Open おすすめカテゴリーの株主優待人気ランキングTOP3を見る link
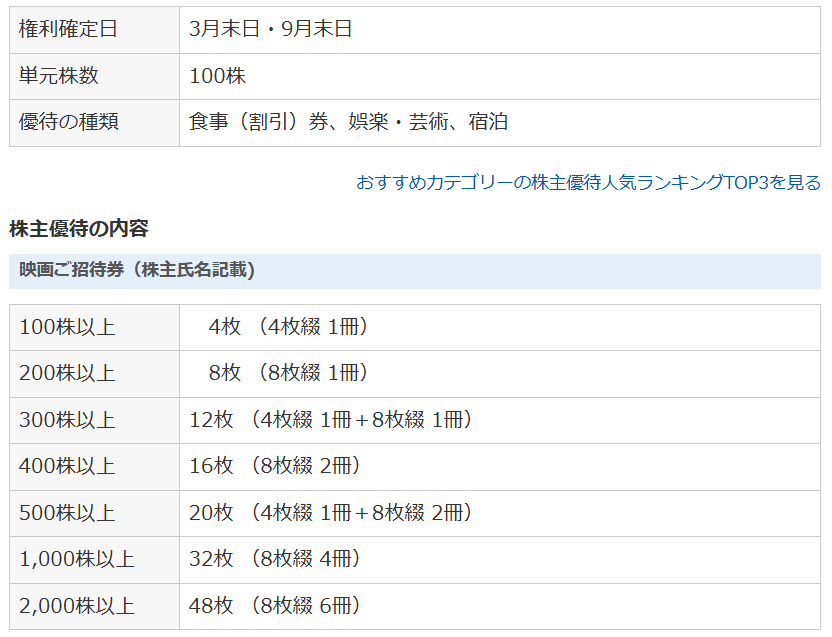832x637 pixels. pos(588,182)
